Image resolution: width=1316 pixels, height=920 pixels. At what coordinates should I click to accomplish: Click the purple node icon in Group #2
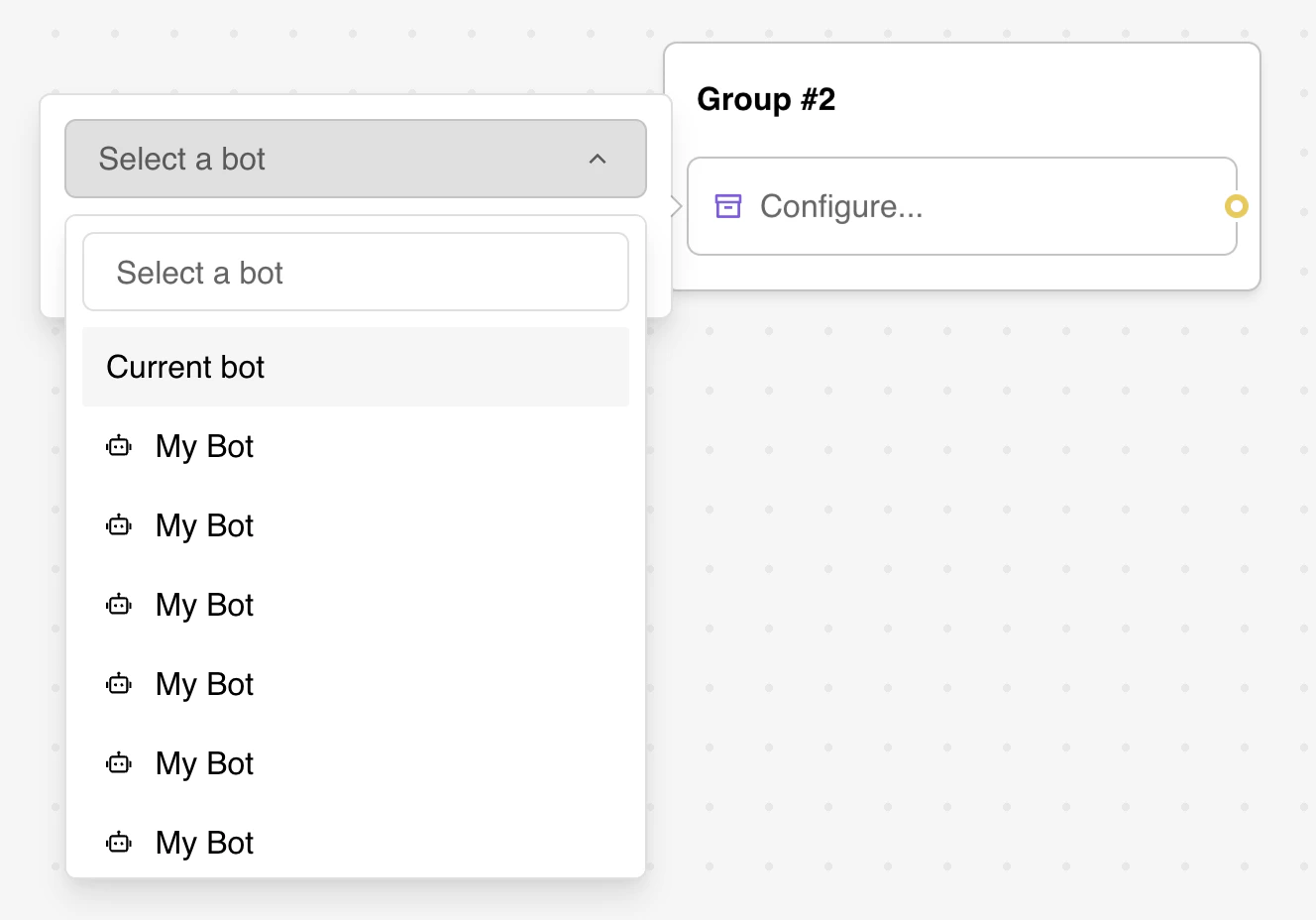[727, 205]
